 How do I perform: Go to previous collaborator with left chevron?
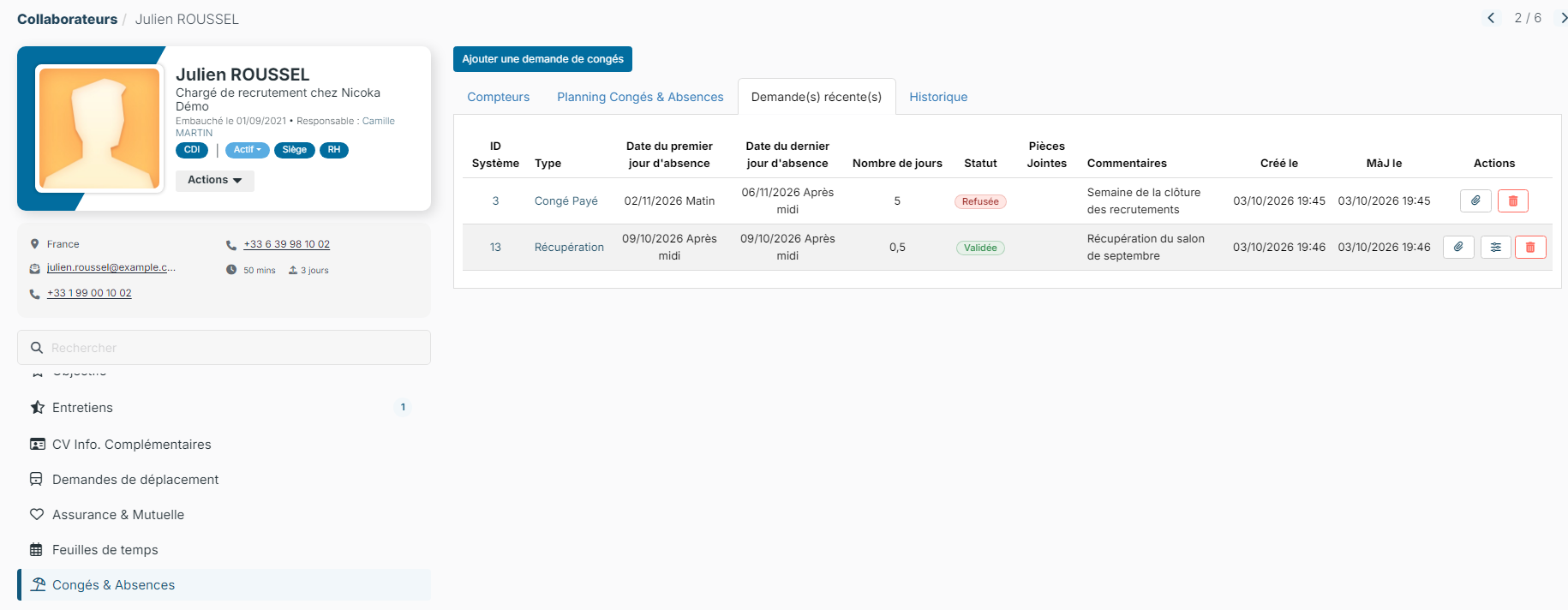[x=1492, y=18]
